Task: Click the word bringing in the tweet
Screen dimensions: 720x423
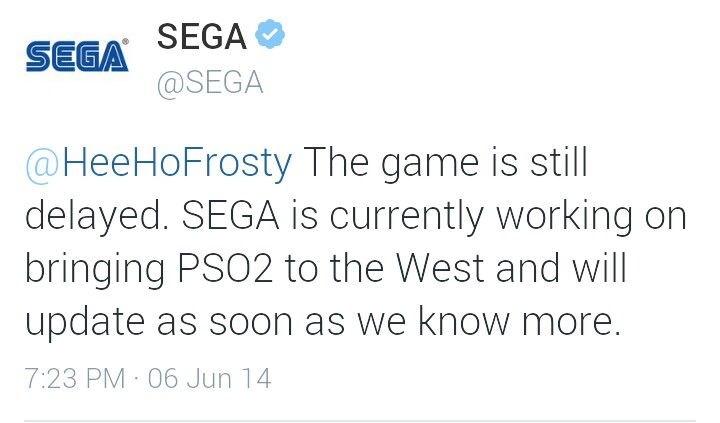Action: click(95, 270)
